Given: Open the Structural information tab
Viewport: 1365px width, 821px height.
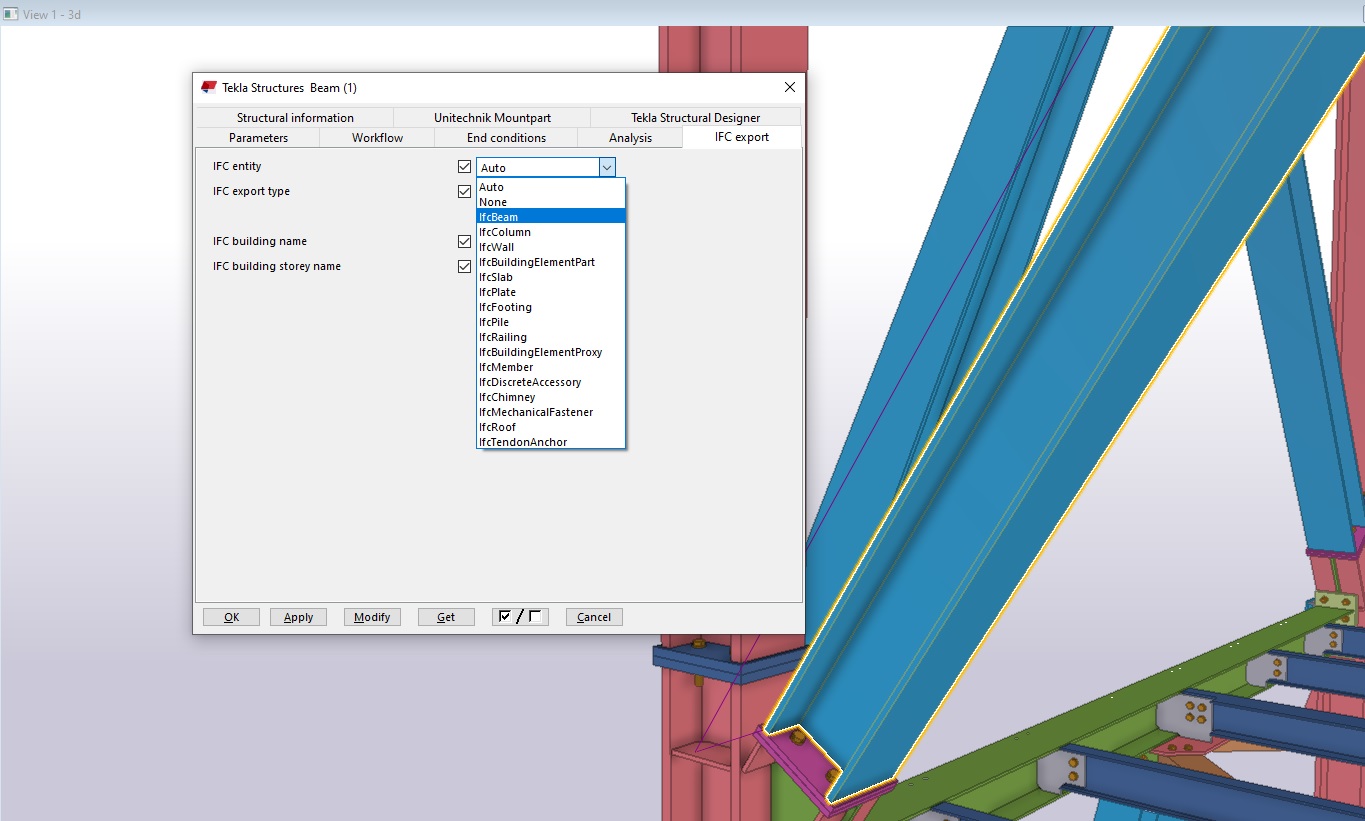Looking at the screenshot, I should click(295, 117).
